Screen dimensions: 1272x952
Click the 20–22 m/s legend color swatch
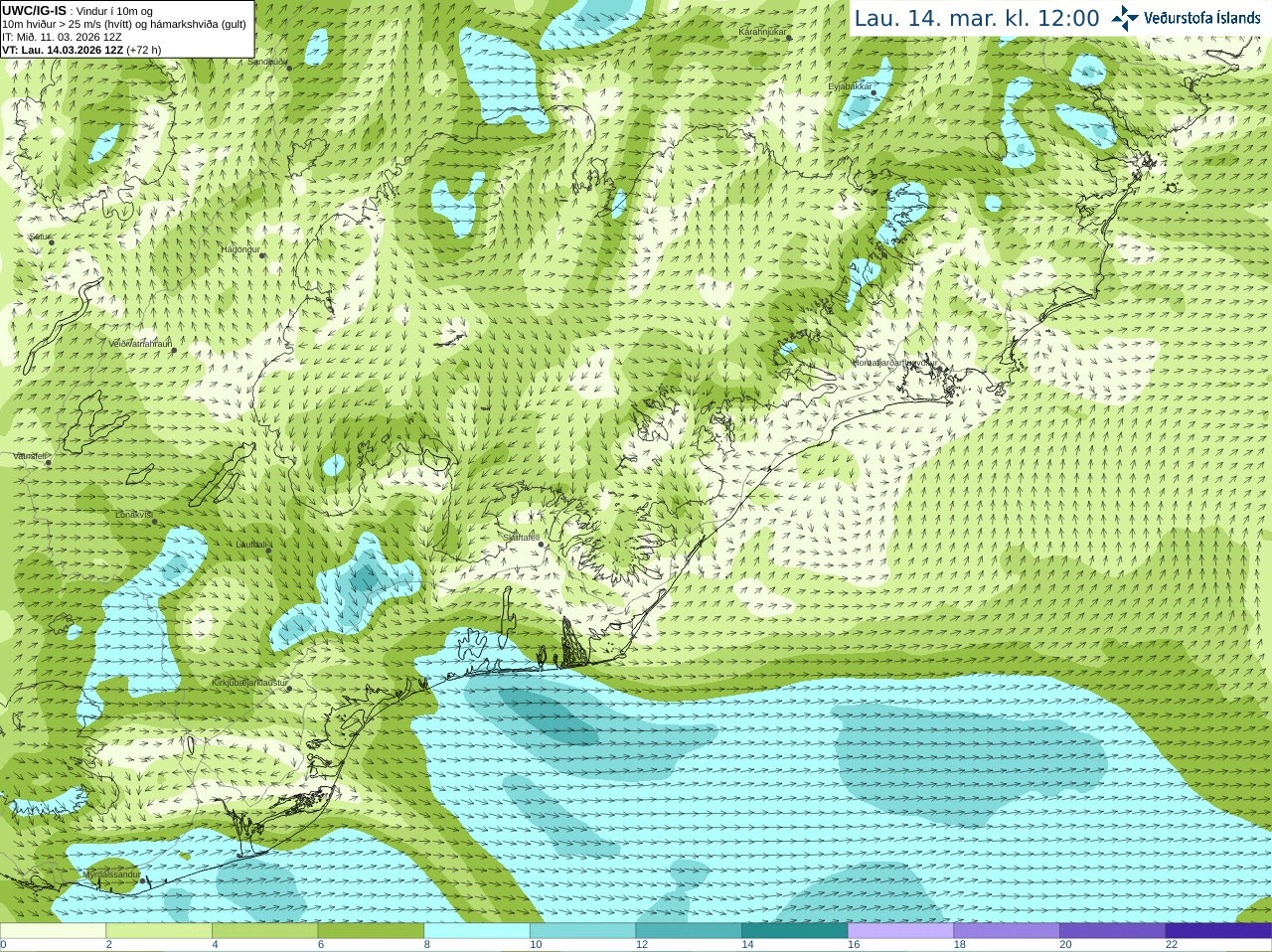point(1113,931)
